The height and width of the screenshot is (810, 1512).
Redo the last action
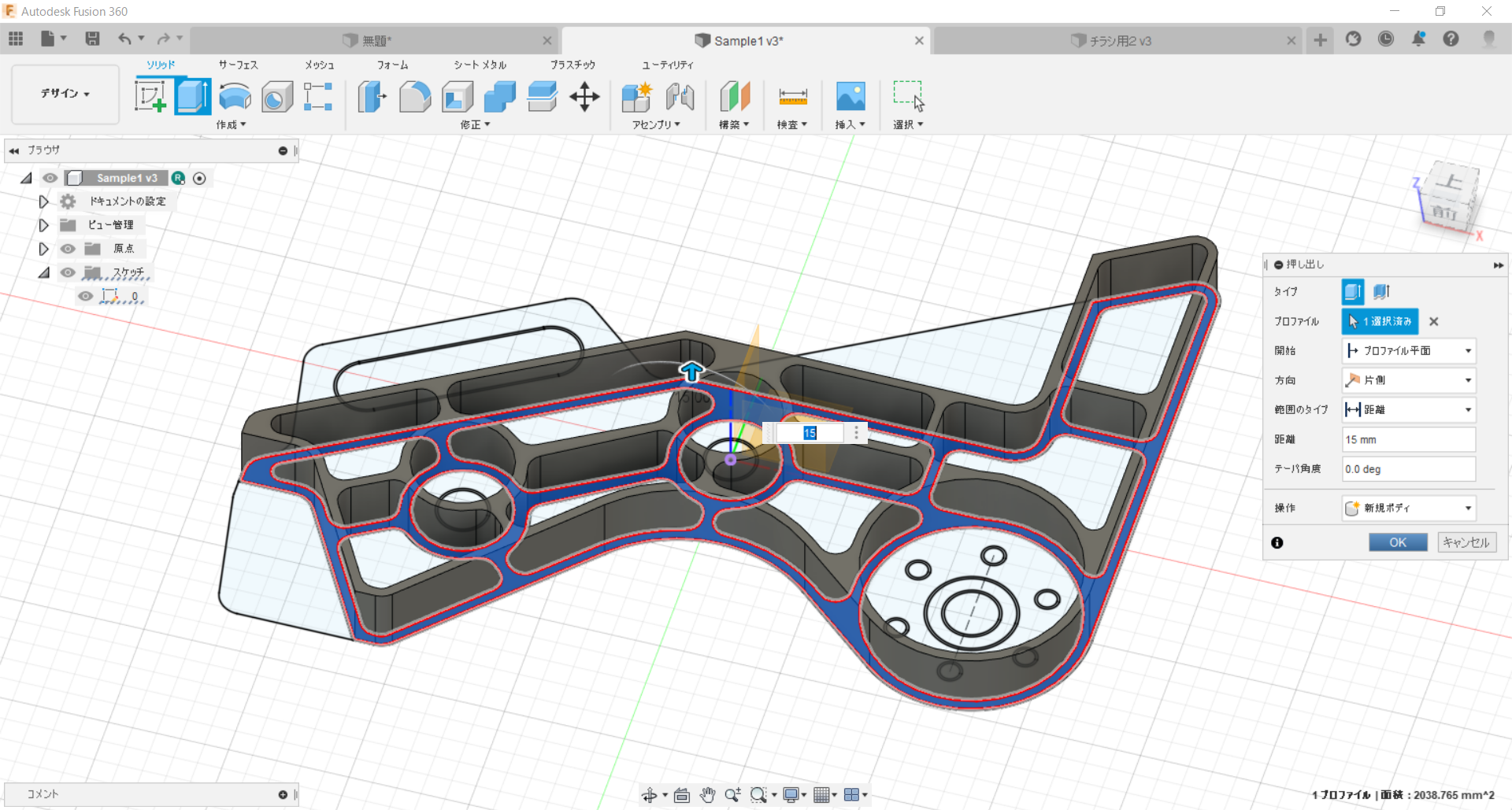163,39
